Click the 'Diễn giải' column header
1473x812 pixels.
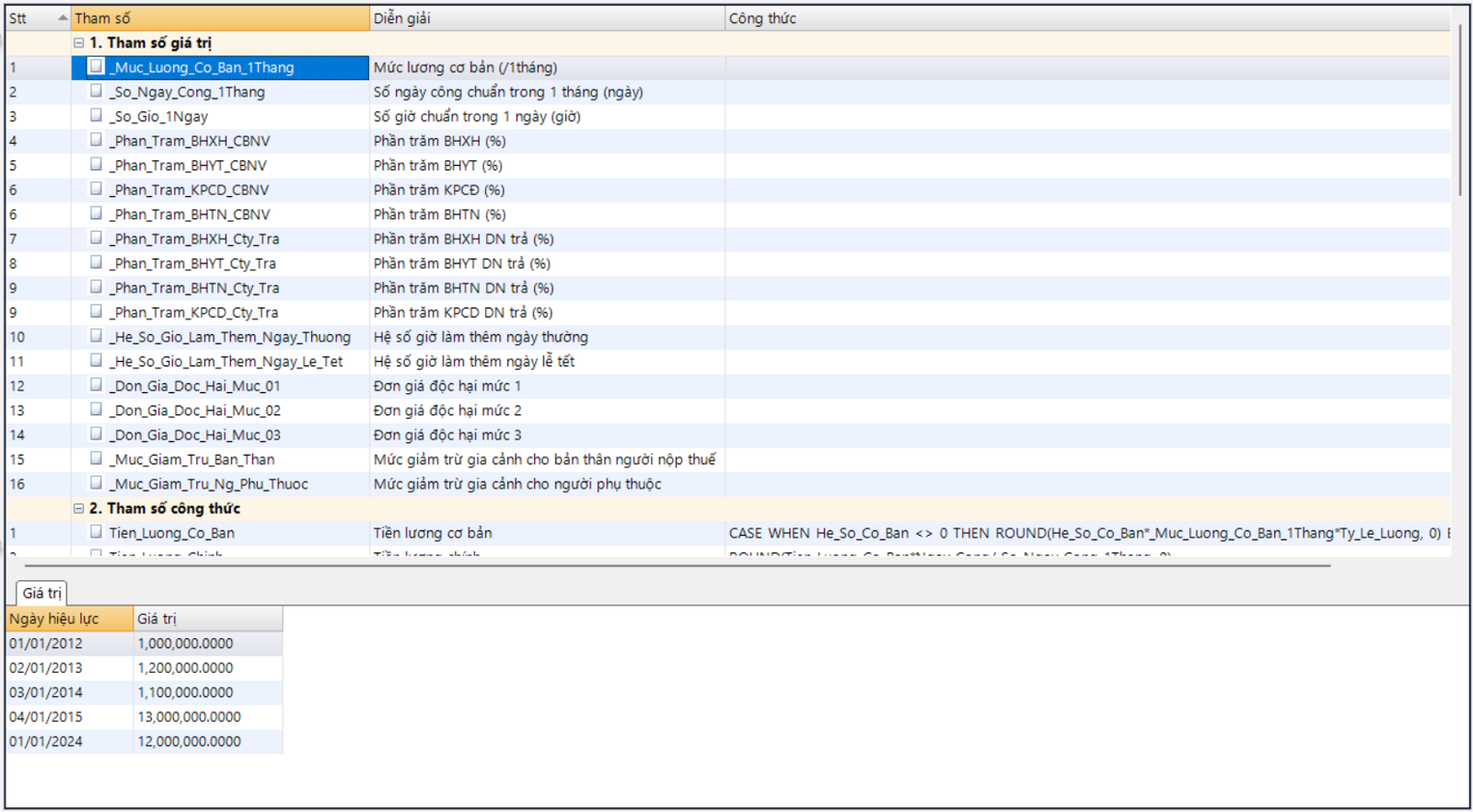(x=546, y=18)
